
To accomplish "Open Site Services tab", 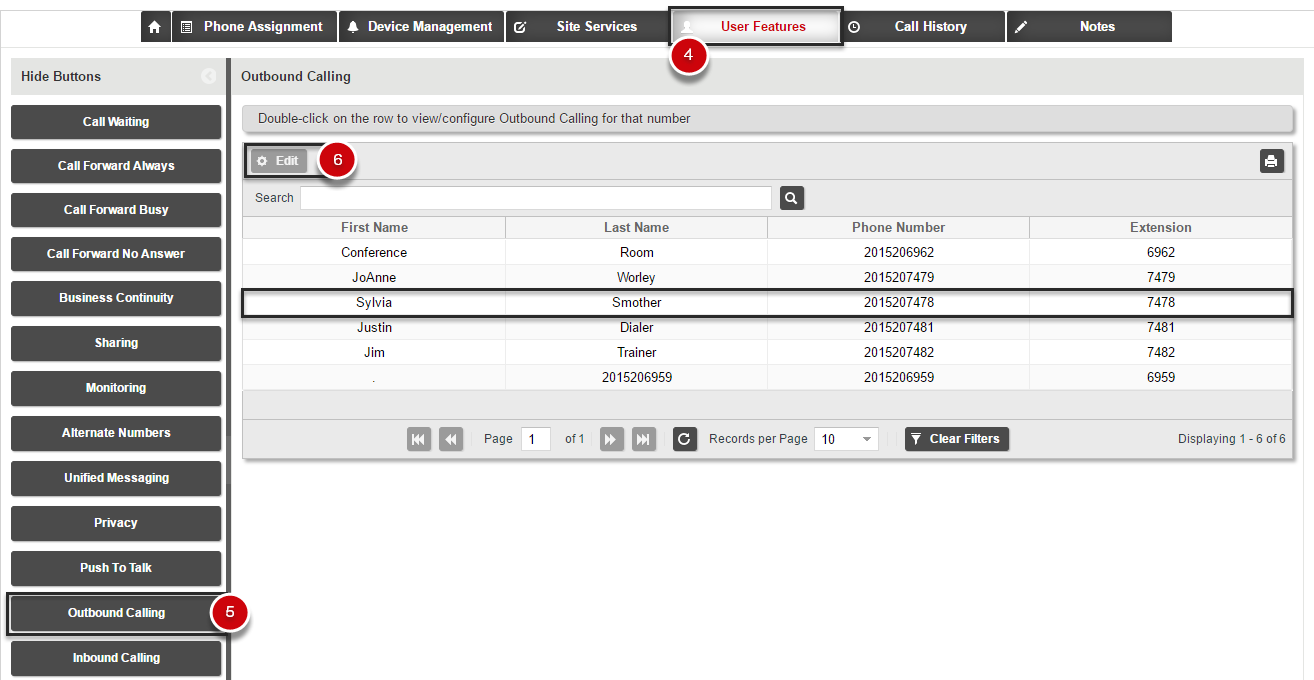I will coord(587,27).
